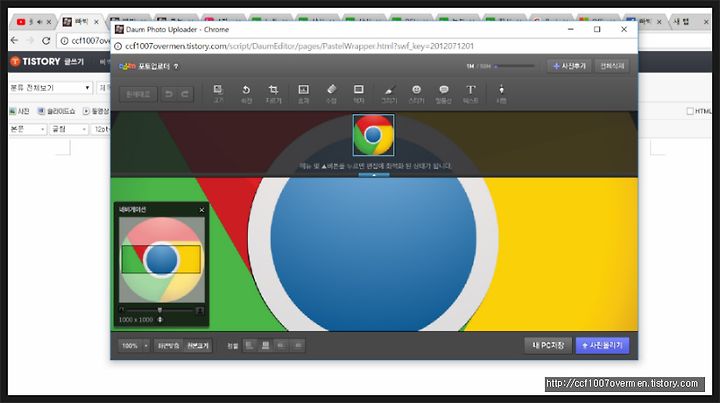Screen dimensions: 720x403
Task: Enable the HTML checkbox
Action: (x=690, y=111)
